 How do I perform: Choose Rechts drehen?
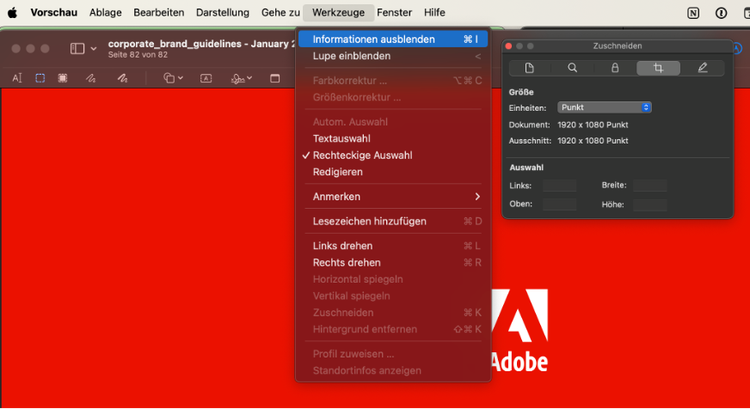tap(393, 263)
